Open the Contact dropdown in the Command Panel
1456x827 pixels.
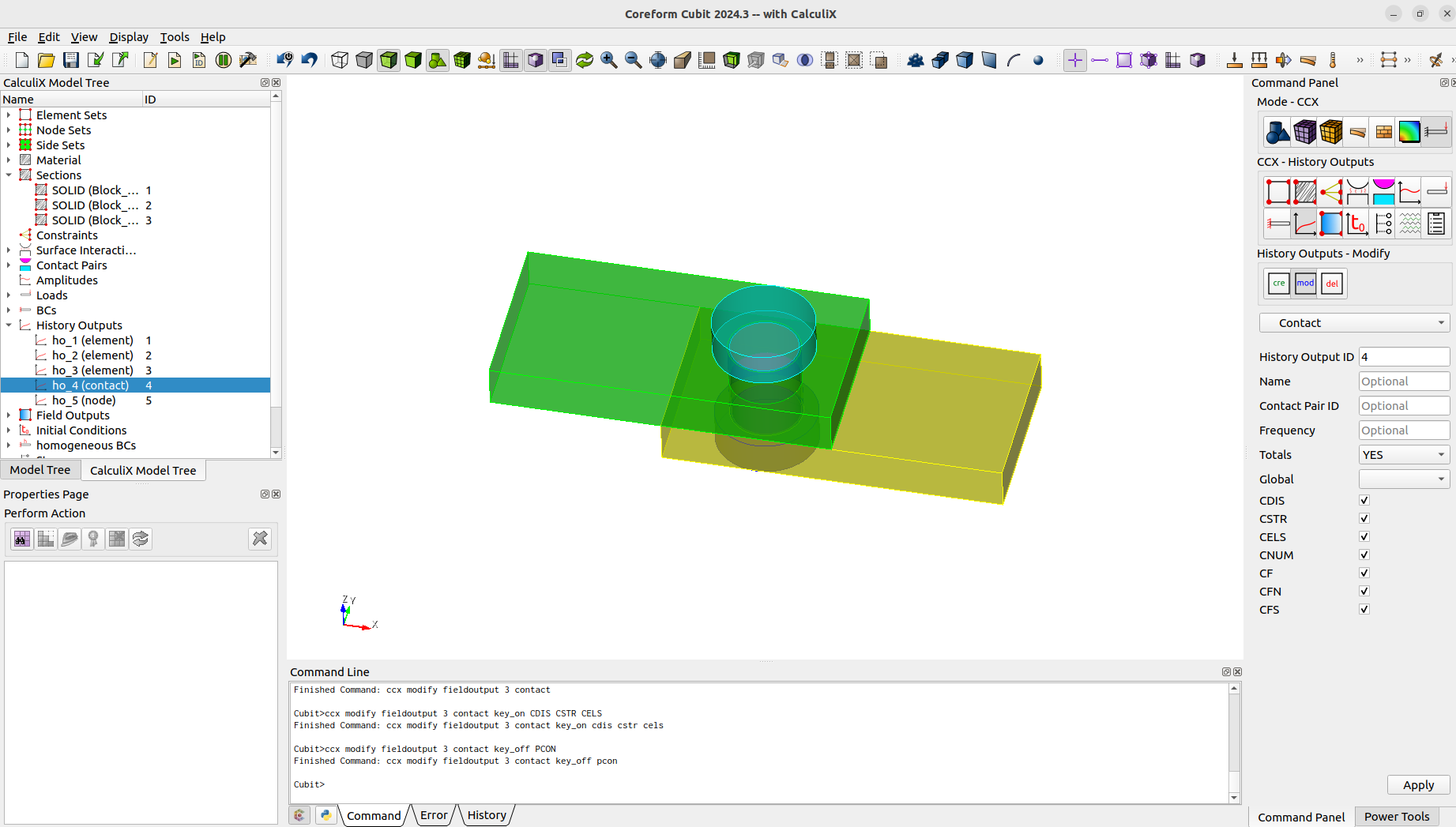[1354, 322]
